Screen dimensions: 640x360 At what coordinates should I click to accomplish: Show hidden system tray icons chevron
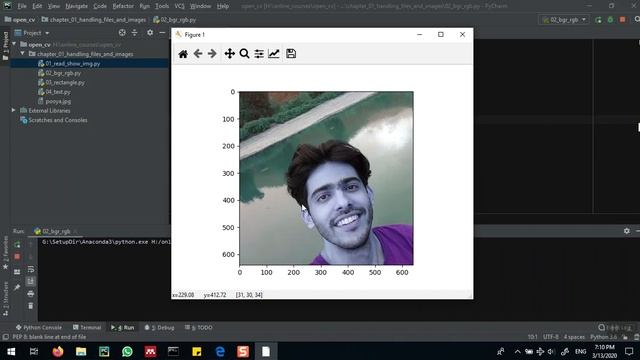[518, 351]
